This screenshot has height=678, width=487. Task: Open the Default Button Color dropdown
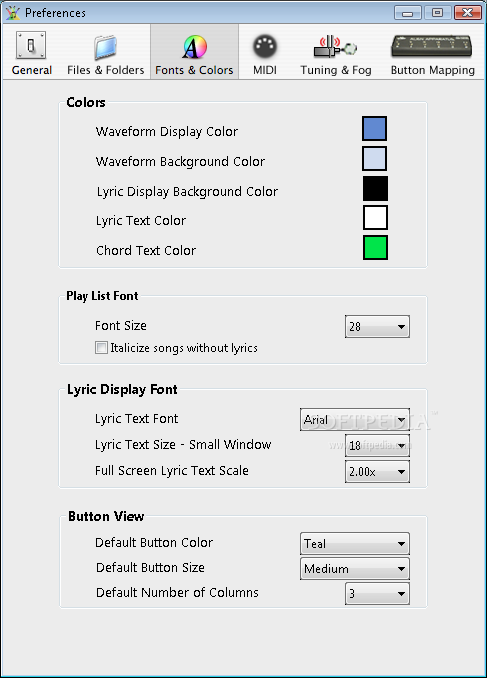coord(355,544)
